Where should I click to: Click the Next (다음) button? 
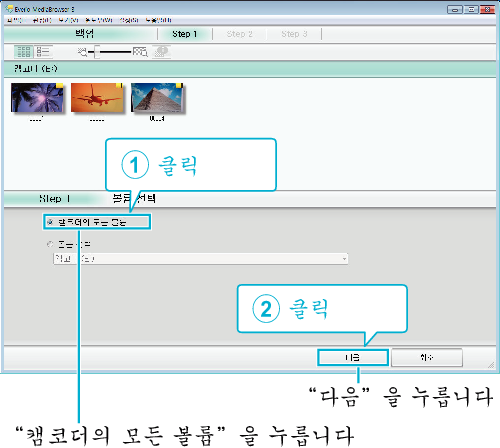click(x=353, y=358)
